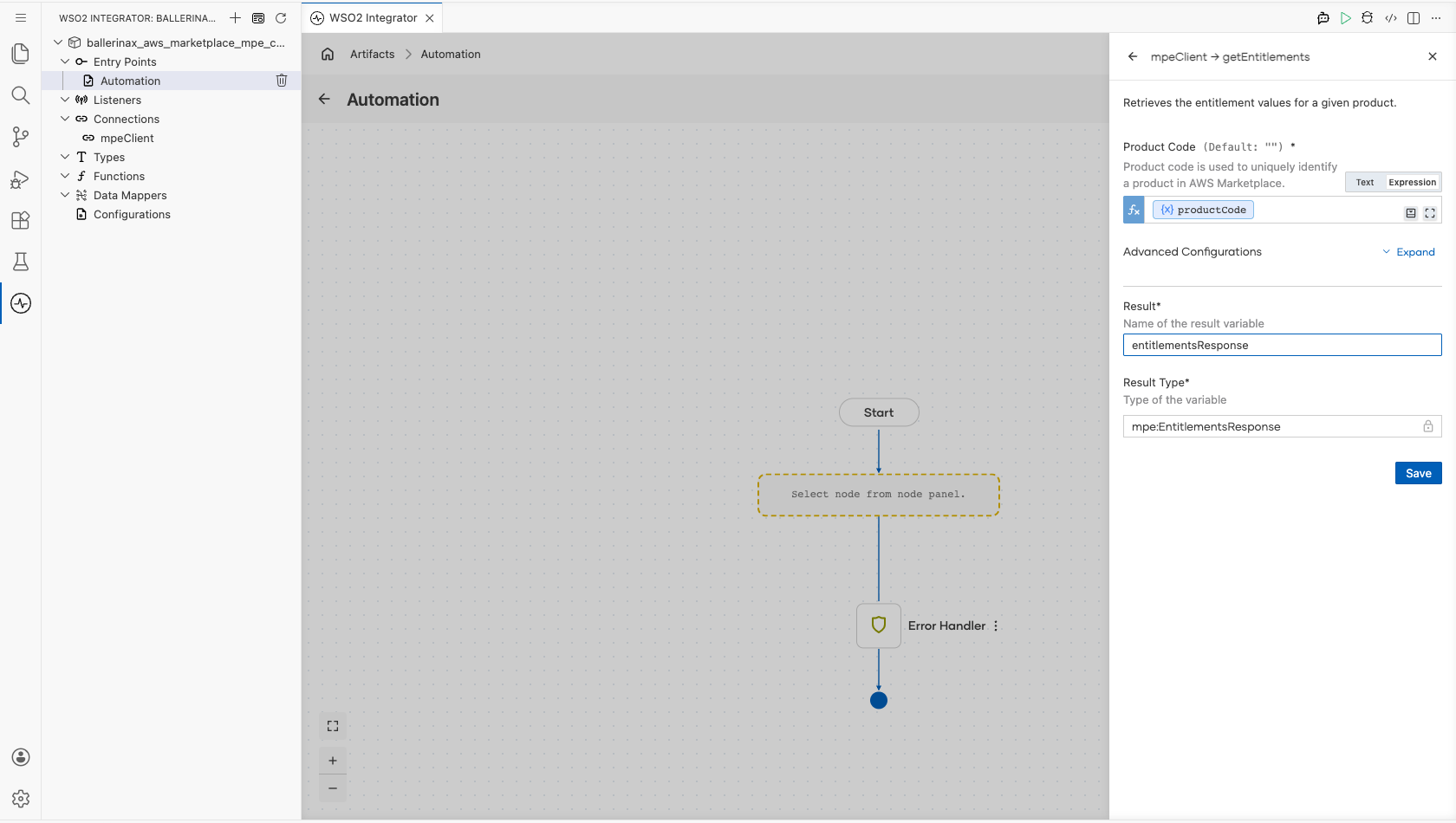
Task: Click the Error Handler shield node
Action: pyautogui.click(x=879, y=625)
